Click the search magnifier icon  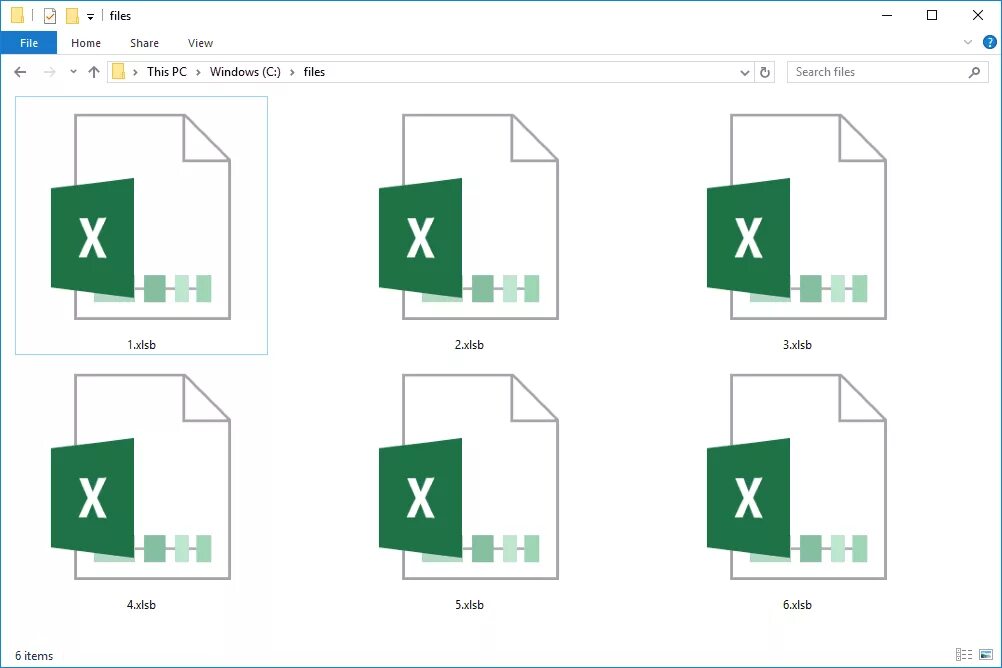(x=974, y=71)
